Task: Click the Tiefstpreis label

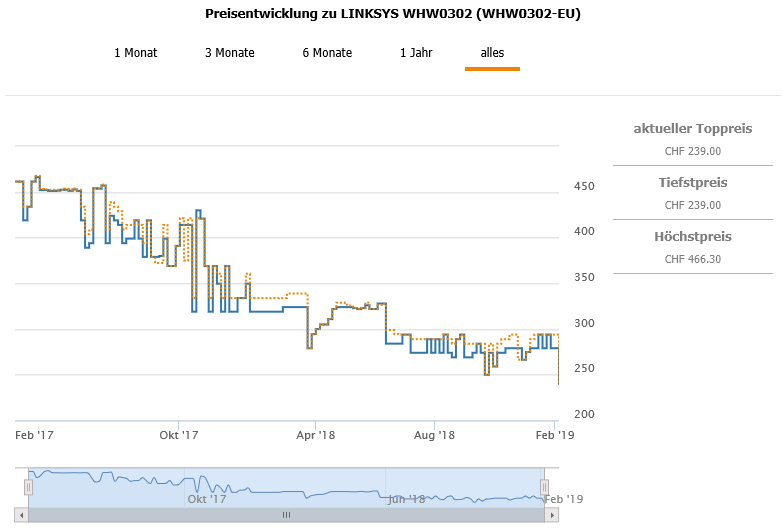Action: click(692, 183)
